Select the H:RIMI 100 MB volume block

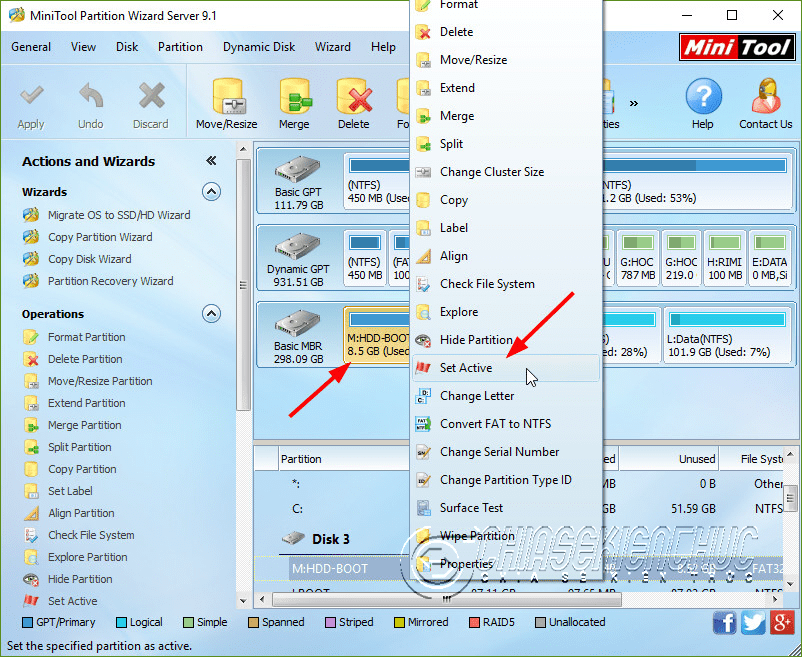[725, 258]
